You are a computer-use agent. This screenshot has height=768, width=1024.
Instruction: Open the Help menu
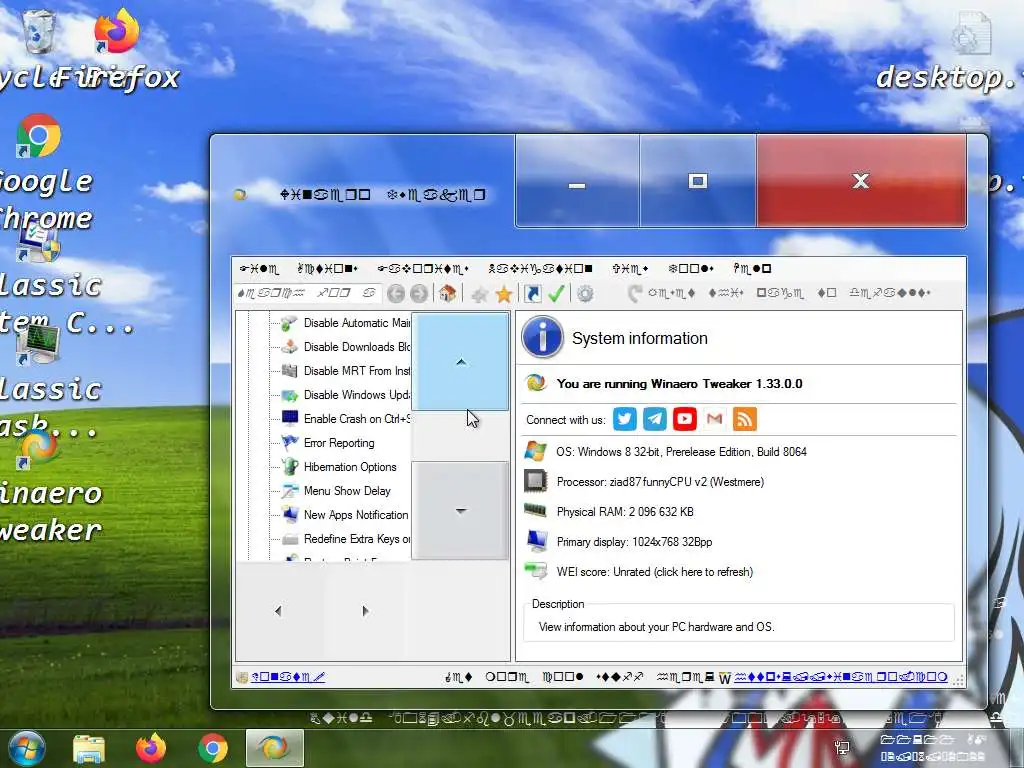pos(752,268)
